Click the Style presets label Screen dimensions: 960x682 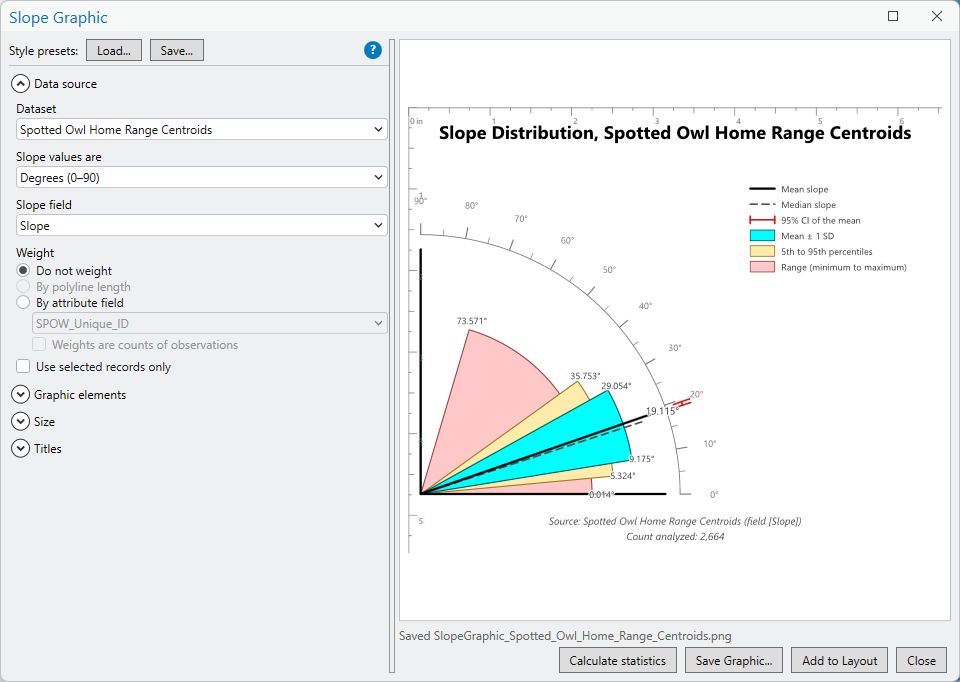click(43, 51)
